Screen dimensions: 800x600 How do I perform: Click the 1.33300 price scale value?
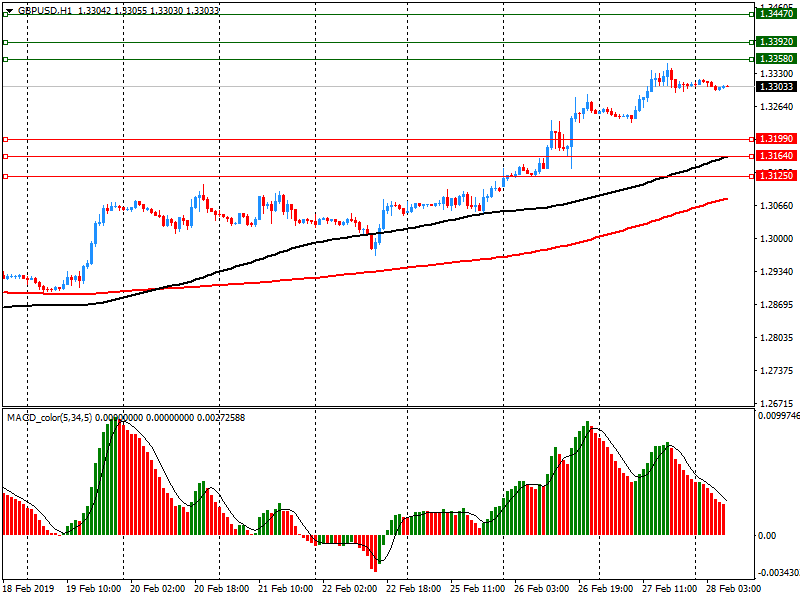coord(777,74)
